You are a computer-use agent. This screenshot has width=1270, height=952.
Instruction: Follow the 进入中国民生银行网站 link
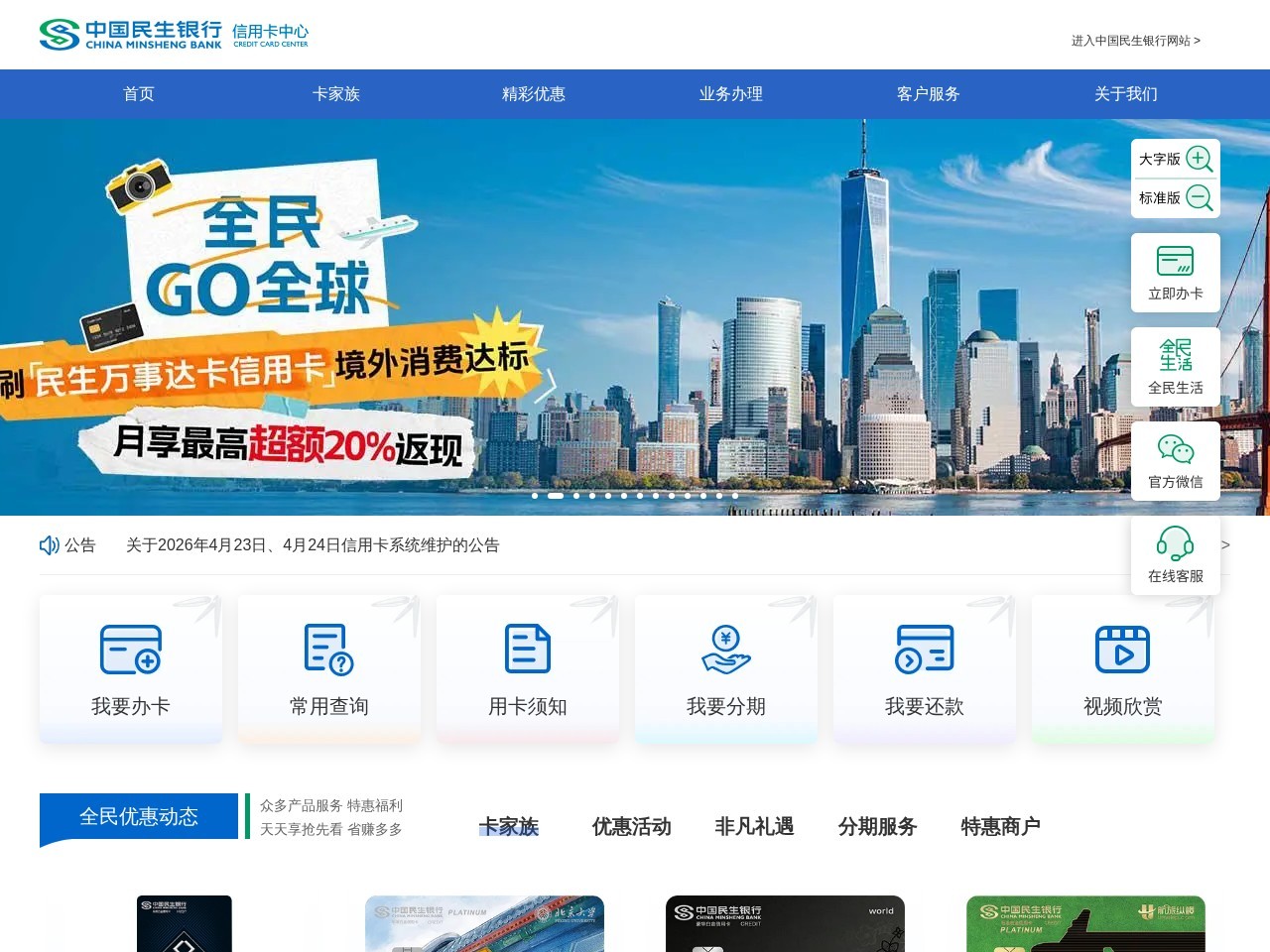click(1136, 41)
